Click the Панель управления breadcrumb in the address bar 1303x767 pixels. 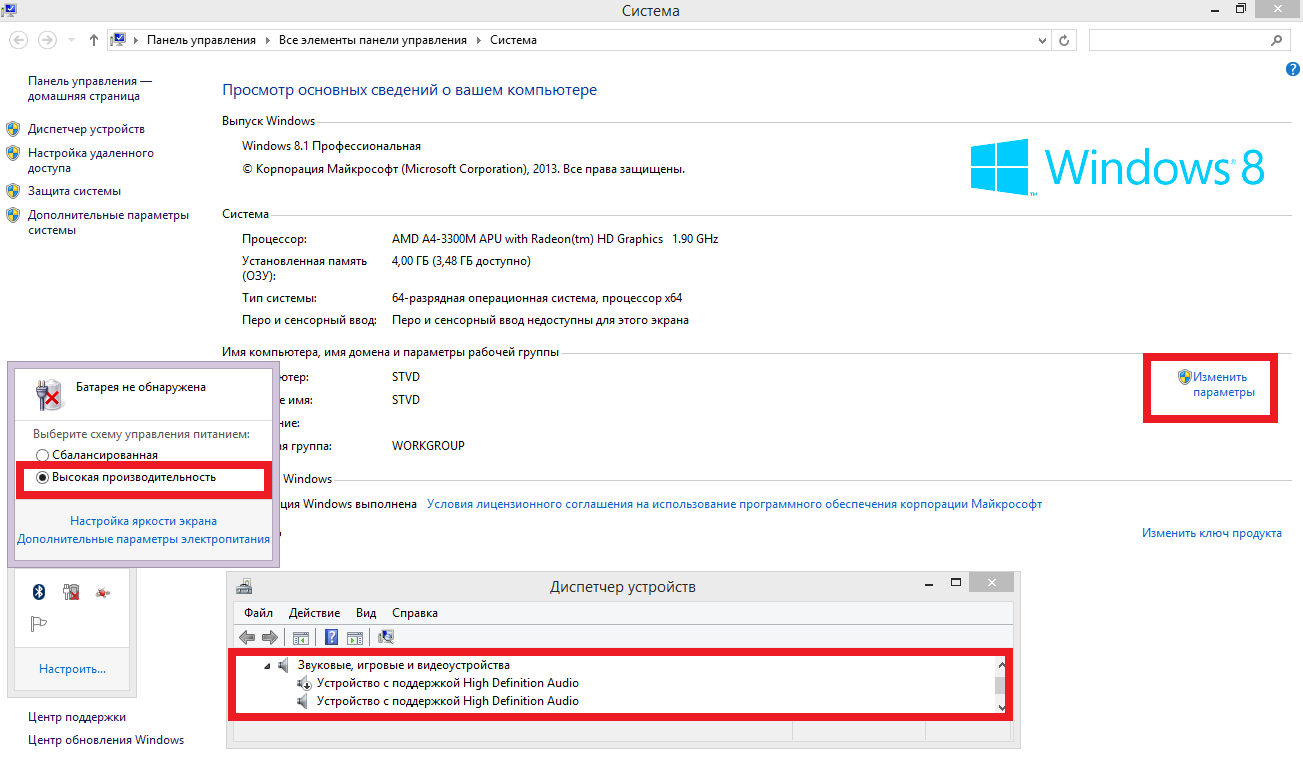click(201, 40)
